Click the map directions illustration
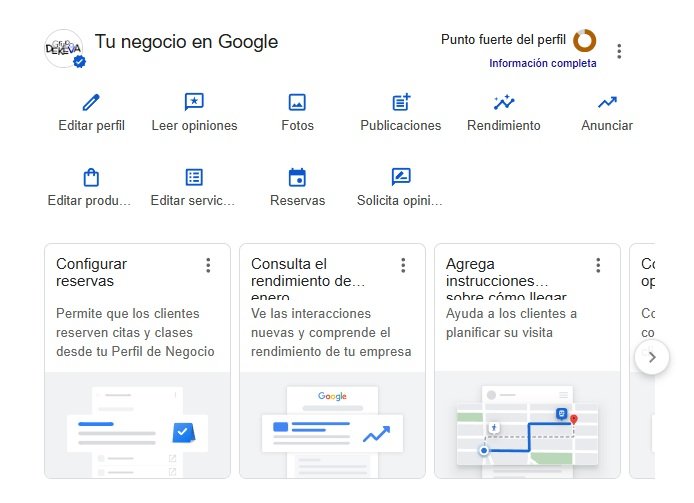This screenshot has height=503, width=694. [x=527, y=425]
